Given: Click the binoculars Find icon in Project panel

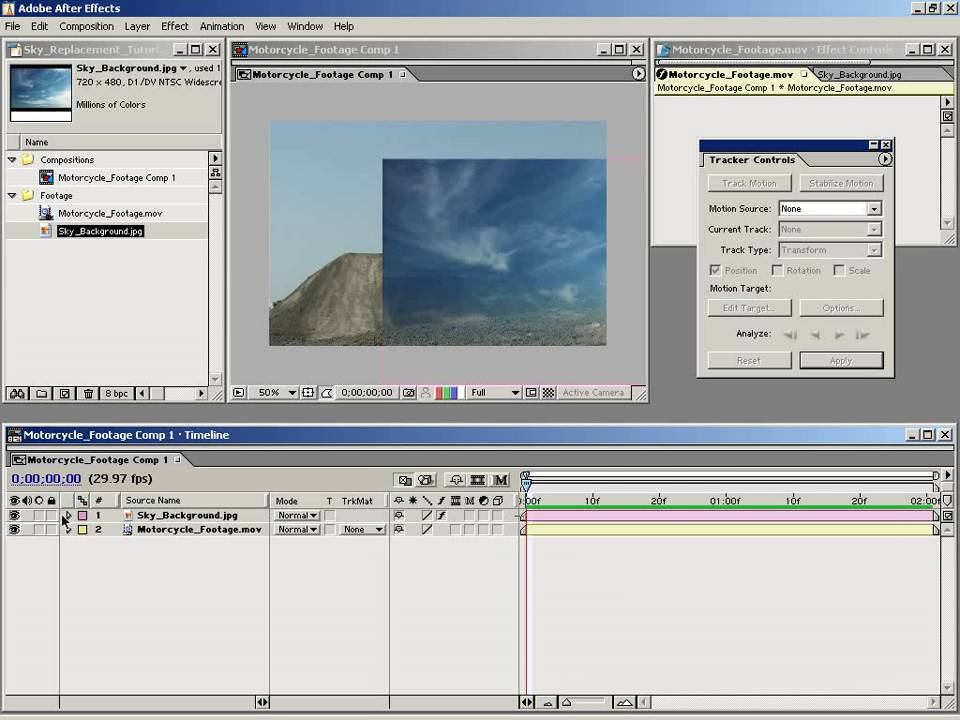Looking at the screenshot, I should tap(16, 394).
